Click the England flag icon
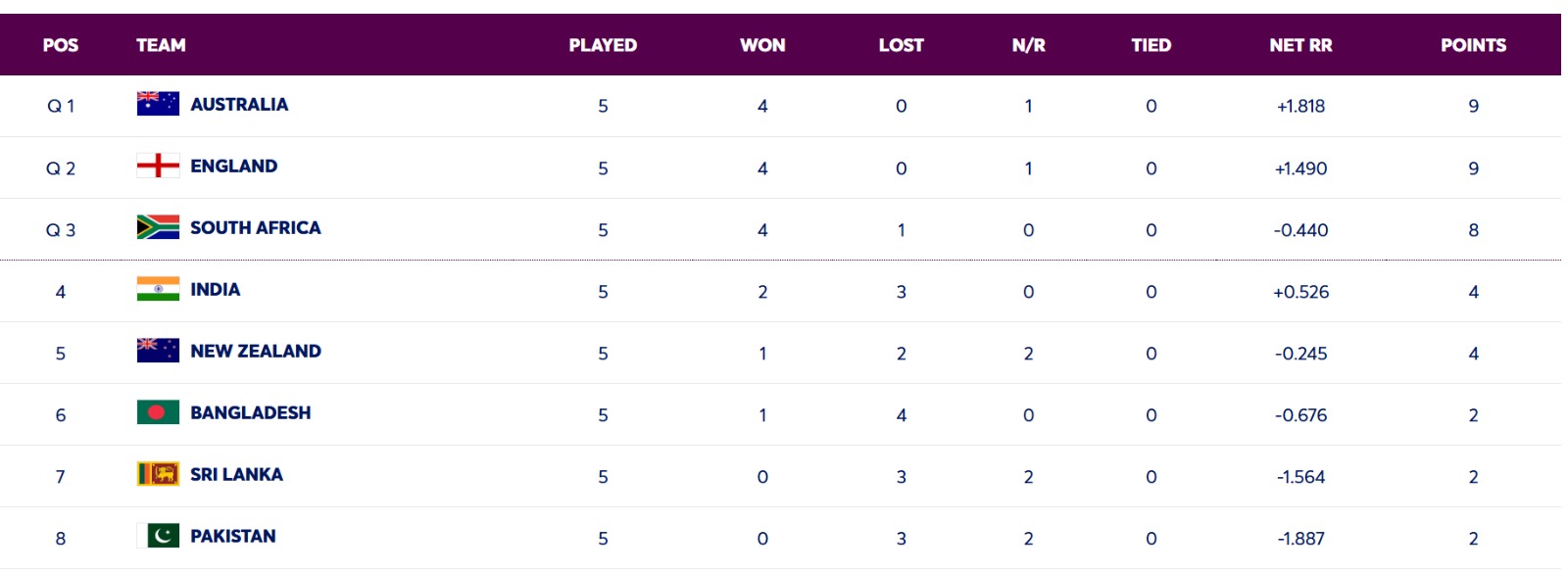This screenshot has width=1568, height=574. (x=158, y=166)
